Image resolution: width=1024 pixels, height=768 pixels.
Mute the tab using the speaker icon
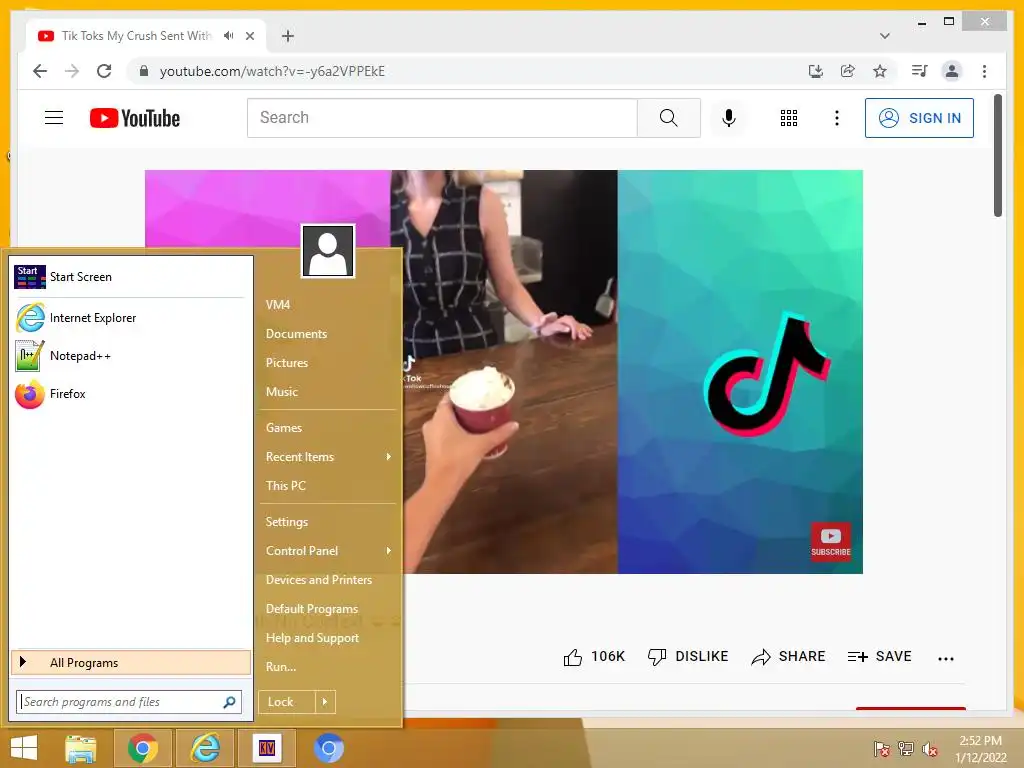228,36
